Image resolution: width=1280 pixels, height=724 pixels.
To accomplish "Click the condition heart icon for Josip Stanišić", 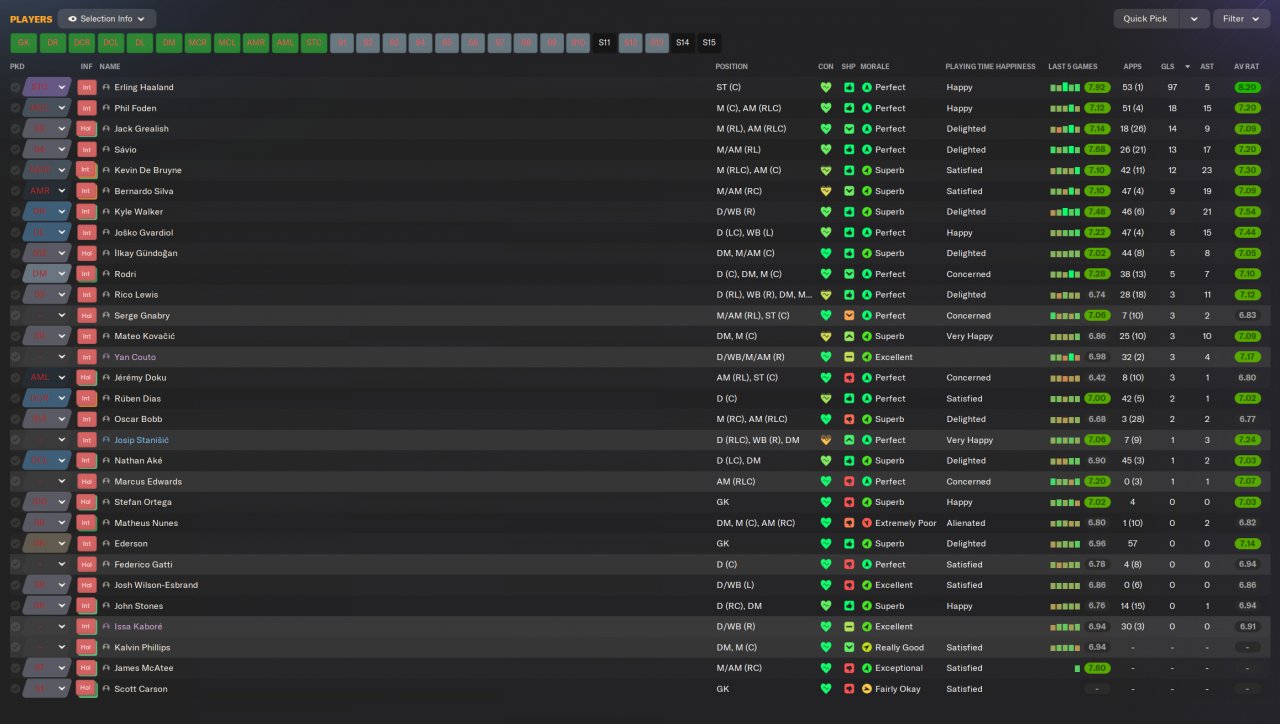I will (x=826, y=440).
